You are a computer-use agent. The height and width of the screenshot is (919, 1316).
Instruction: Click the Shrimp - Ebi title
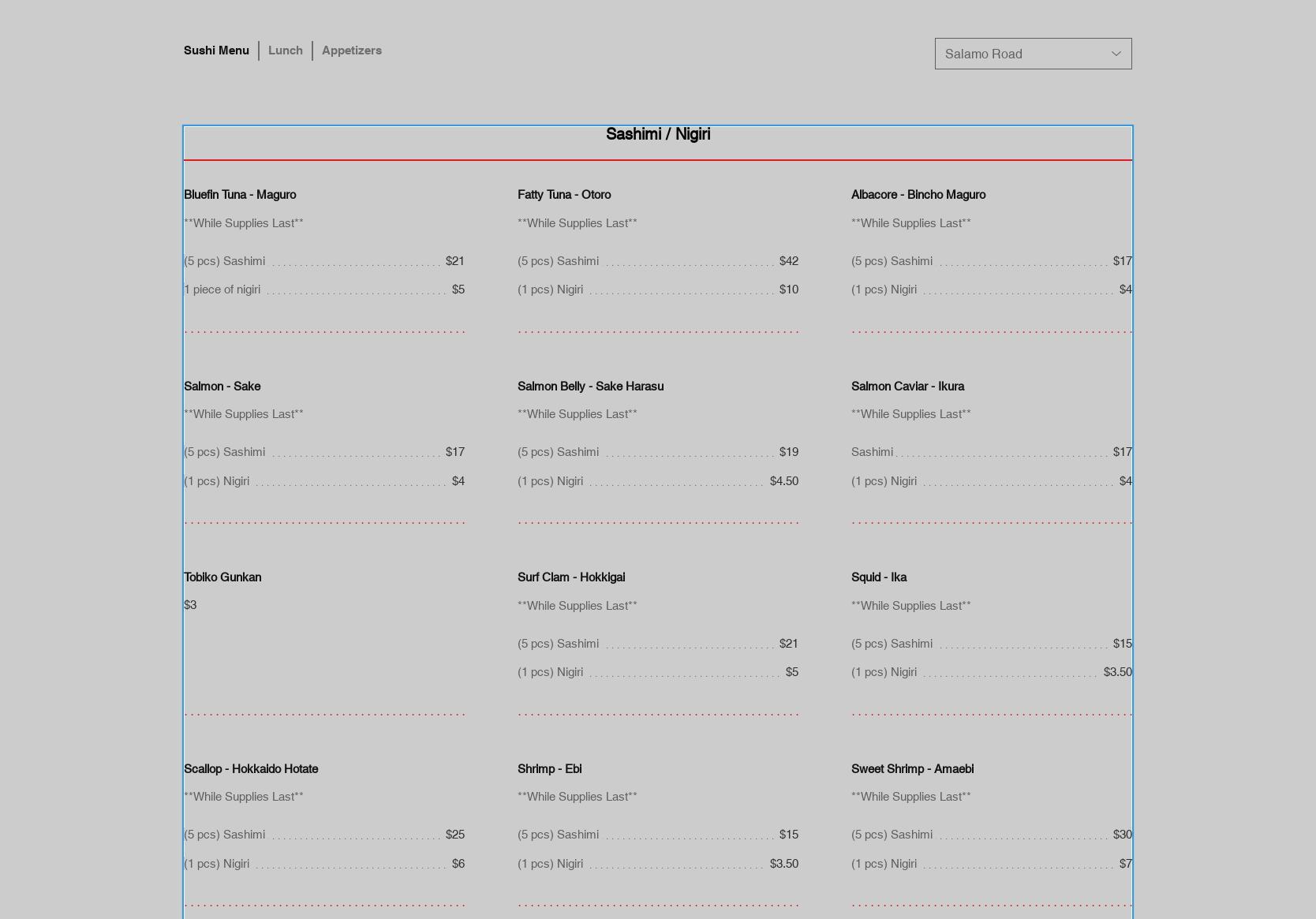tap(549, 769)
